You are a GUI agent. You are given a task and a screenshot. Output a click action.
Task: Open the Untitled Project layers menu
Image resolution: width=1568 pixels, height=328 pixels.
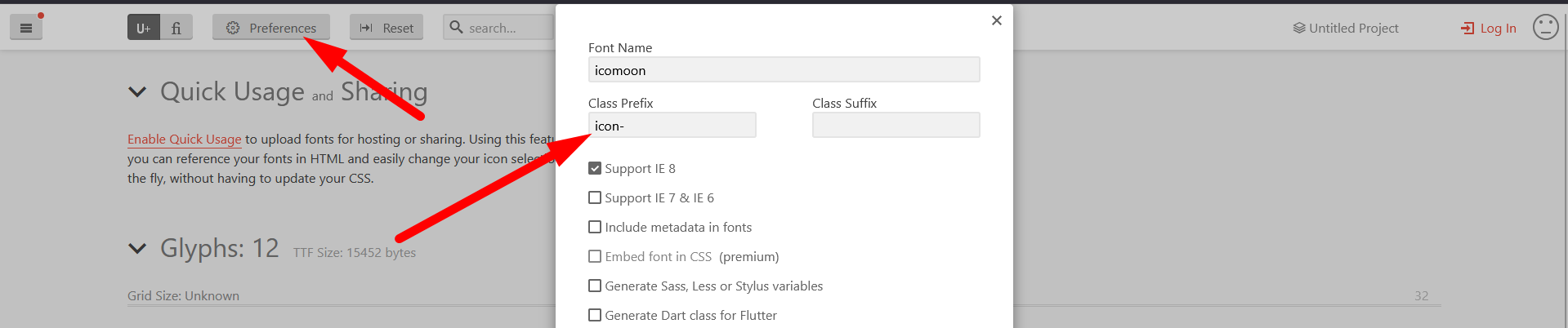click(x=1345, y=28)
